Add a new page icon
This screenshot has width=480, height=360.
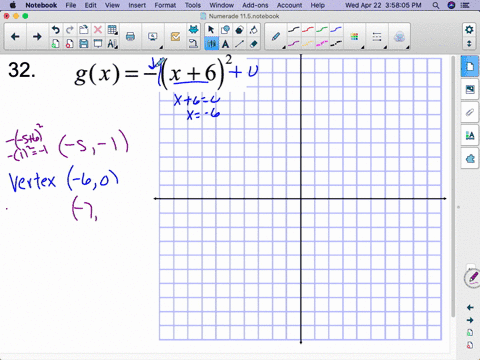point(55,44)
